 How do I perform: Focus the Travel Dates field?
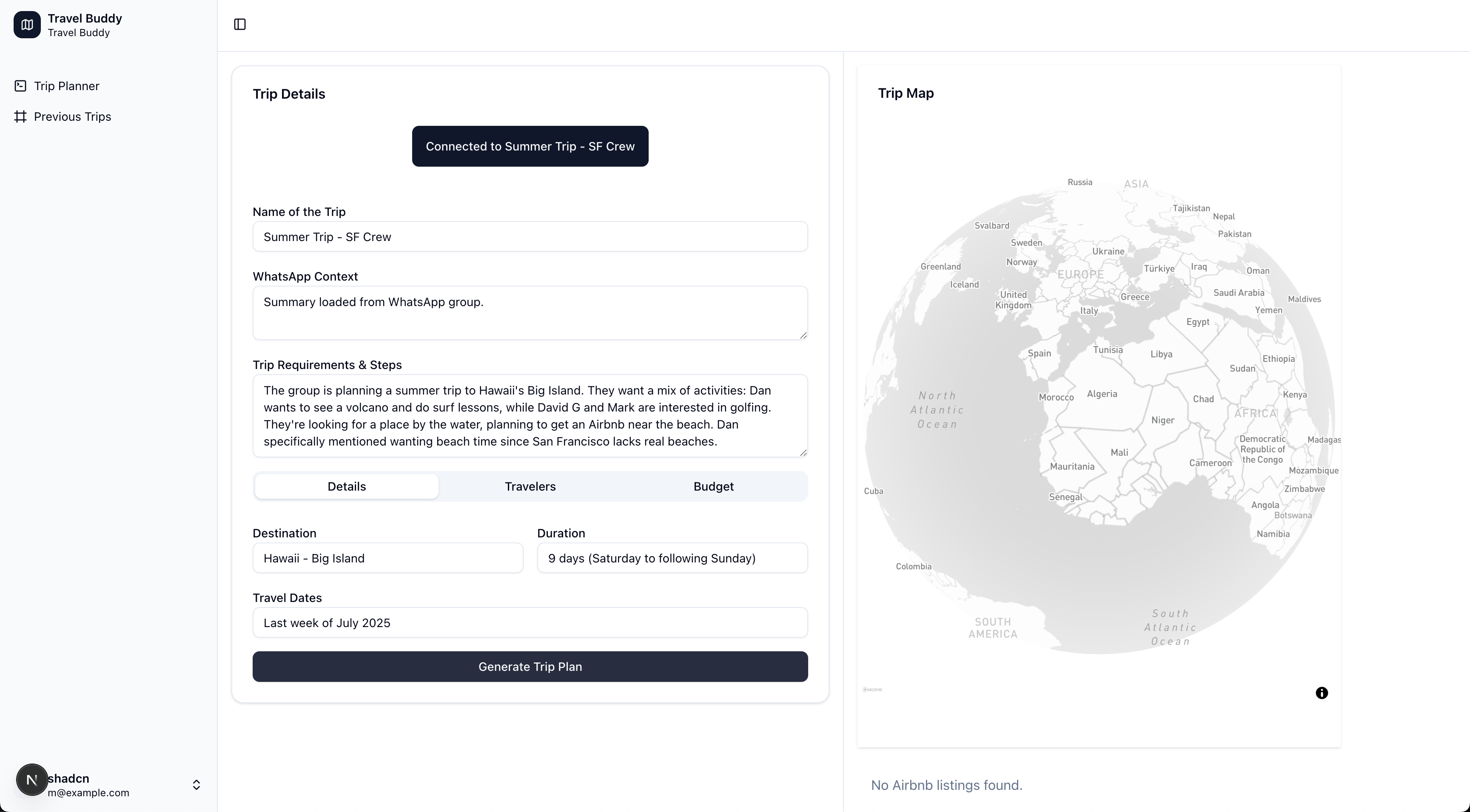point(530,623)
